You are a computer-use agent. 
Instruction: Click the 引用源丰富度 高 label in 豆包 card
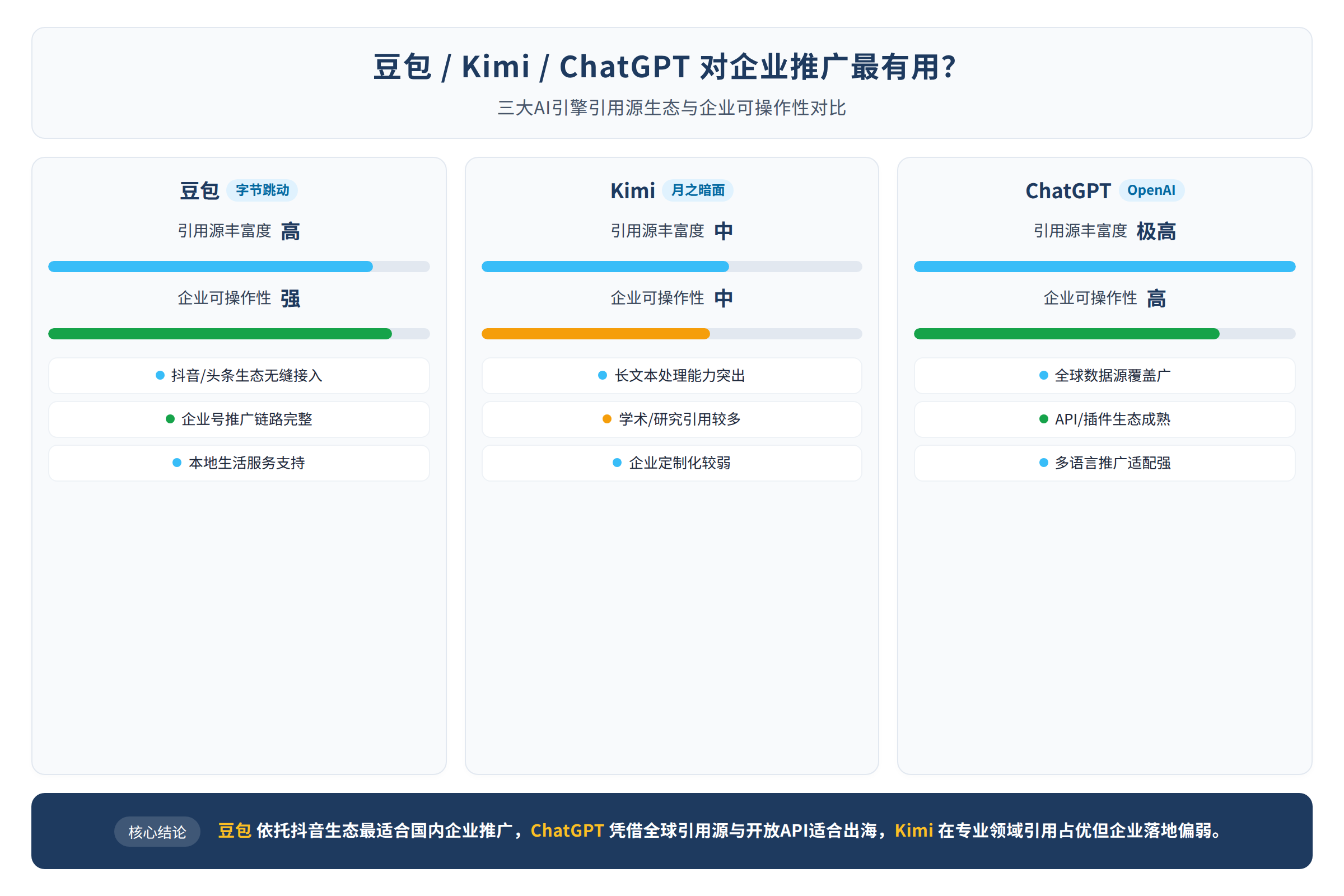coord(239,231)
